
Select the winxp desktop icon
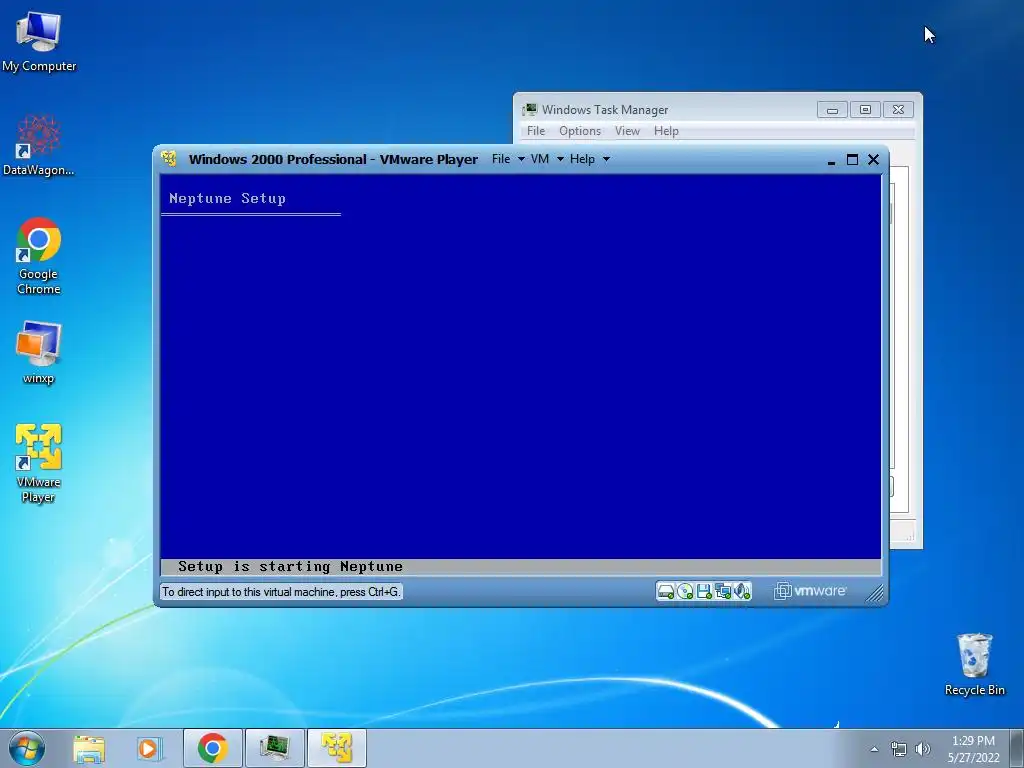pos(39,353)
